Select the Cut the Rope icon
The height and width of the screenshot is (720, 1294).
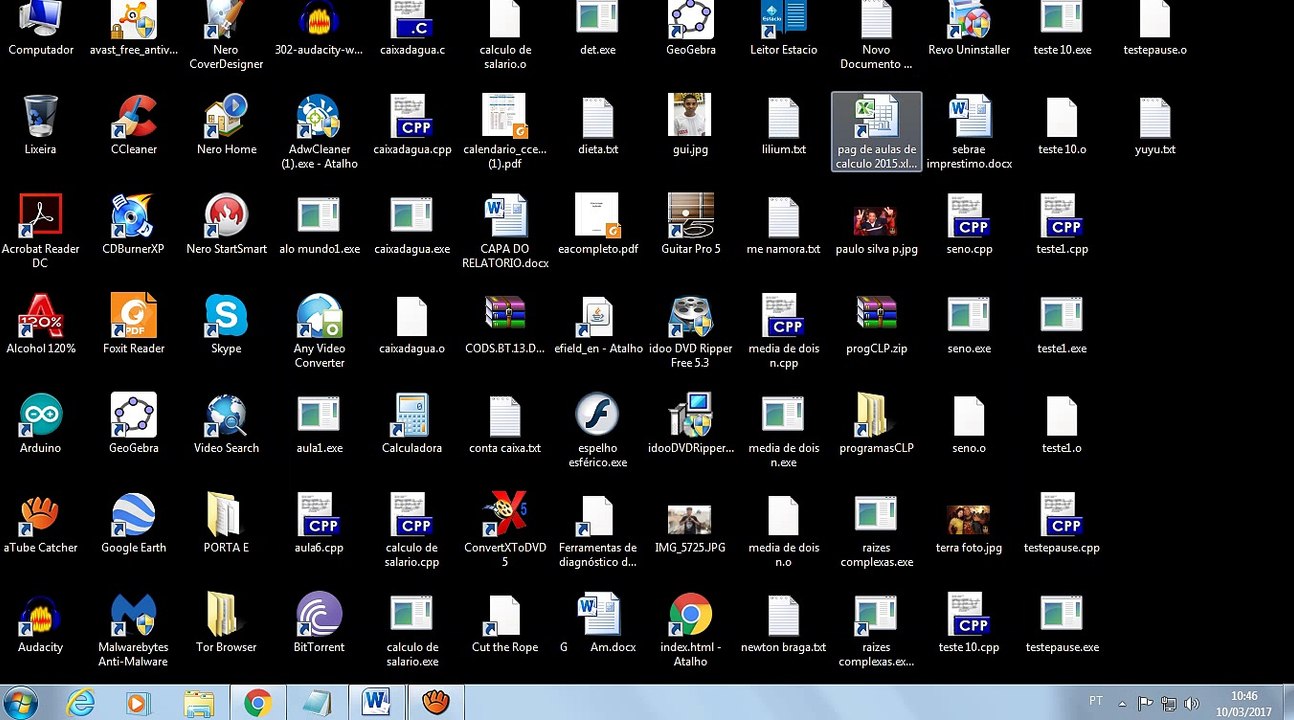pos(505,623)
